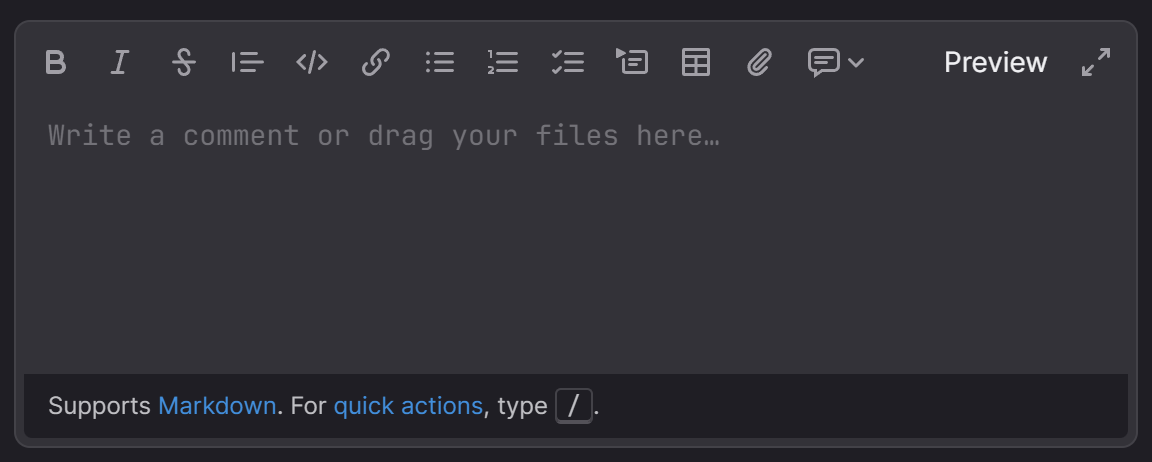This screenshot has height=462, width=1152.
Task: Insert a table
Action: (x=695, y=63)
